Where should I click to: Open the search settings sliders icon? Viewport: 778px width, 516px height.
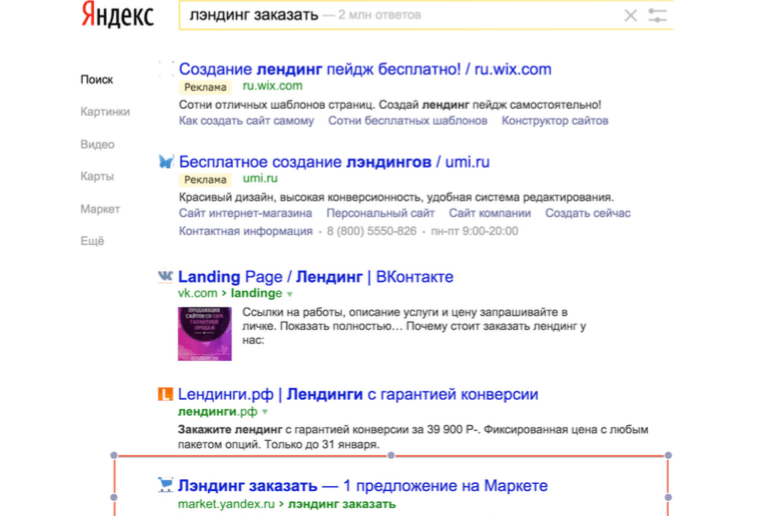point(657,15)
